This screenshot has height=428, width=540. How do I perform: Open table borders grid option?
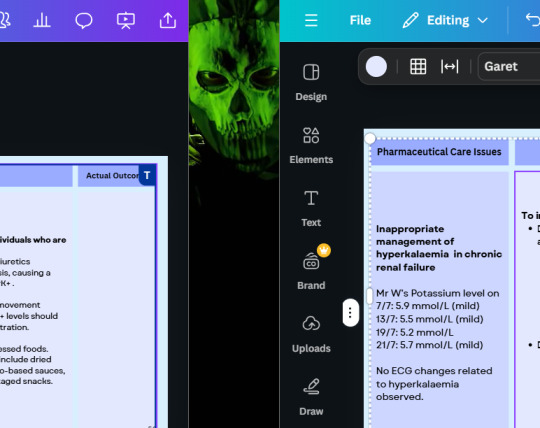pyautogui.click(x=418, y=66)
